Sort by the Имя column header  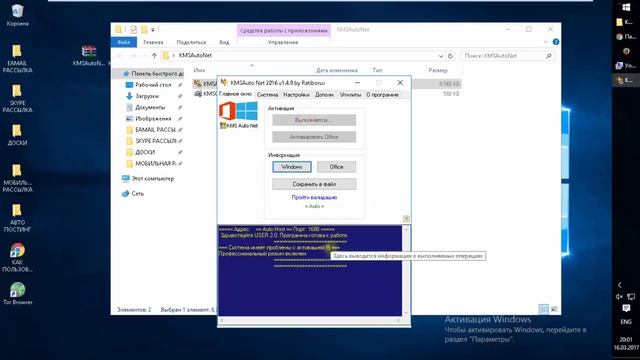pos(199,71)
